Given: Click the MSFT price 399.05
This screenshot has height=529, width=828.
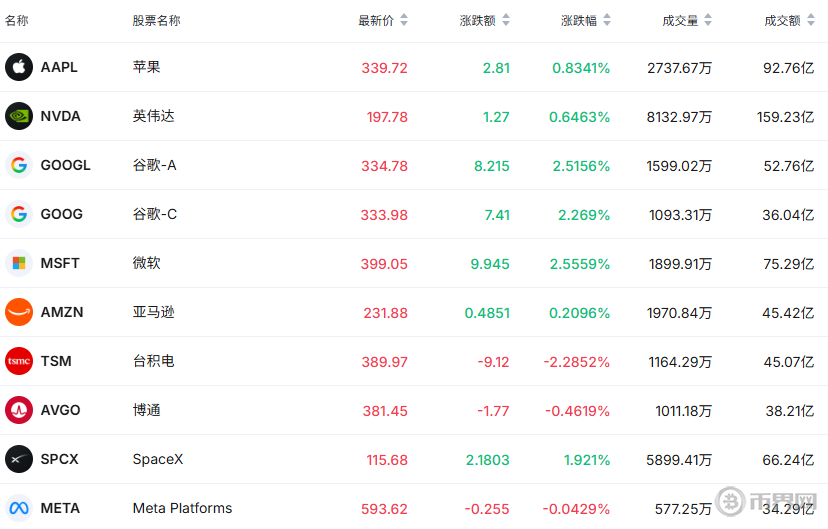Looking at the screenshot, I should pos(384,264).
